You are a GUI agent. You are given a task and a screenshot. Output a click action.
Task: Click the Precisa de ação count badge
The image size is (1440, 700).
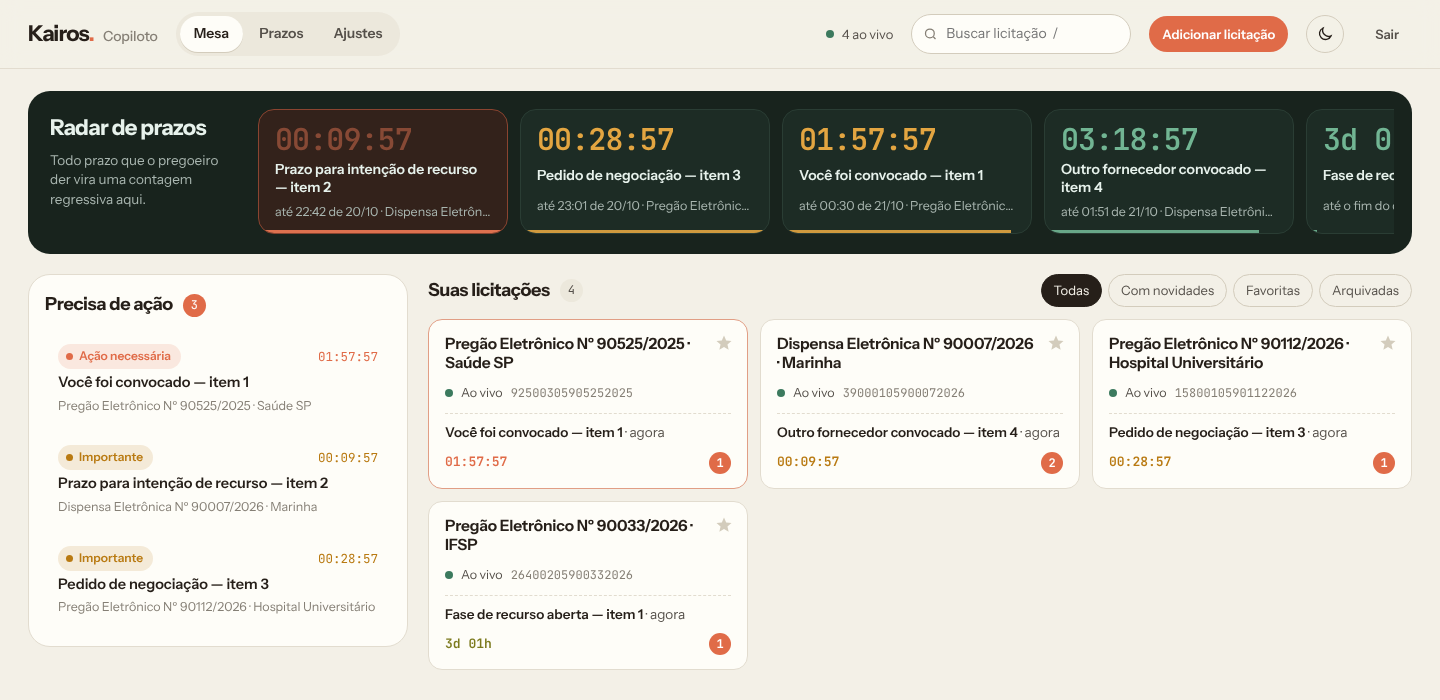[195, 305]
